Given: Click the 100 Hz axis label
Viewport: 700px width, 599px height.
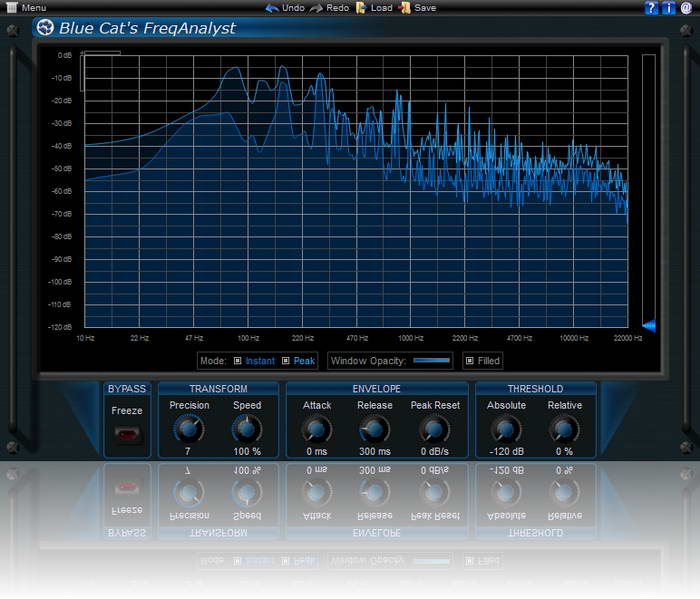Looking at the screenshot, I should pyautogui.click(x=248, y=338).
